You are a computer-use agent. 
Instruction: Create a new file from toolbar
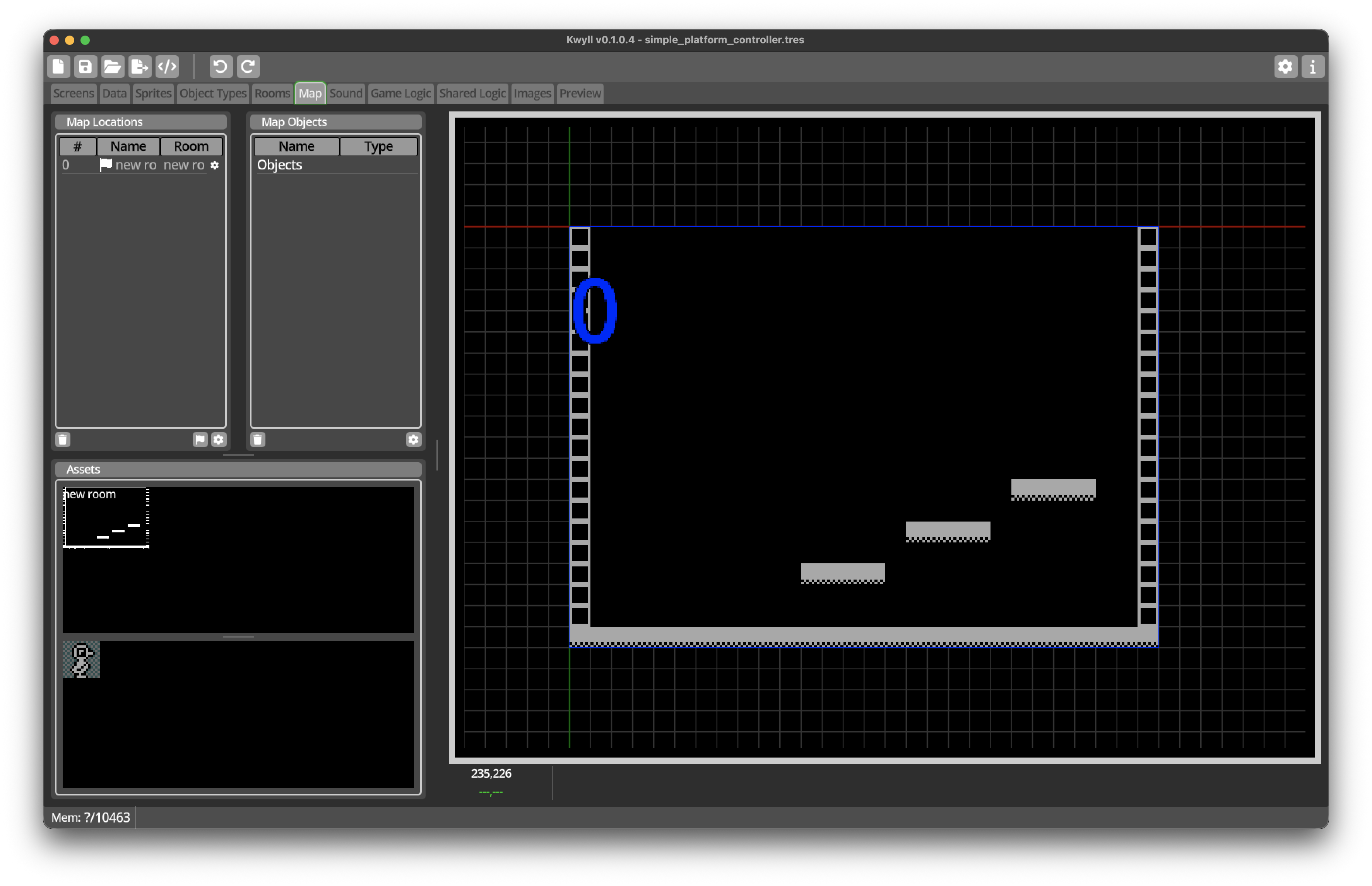click(58, 67)
